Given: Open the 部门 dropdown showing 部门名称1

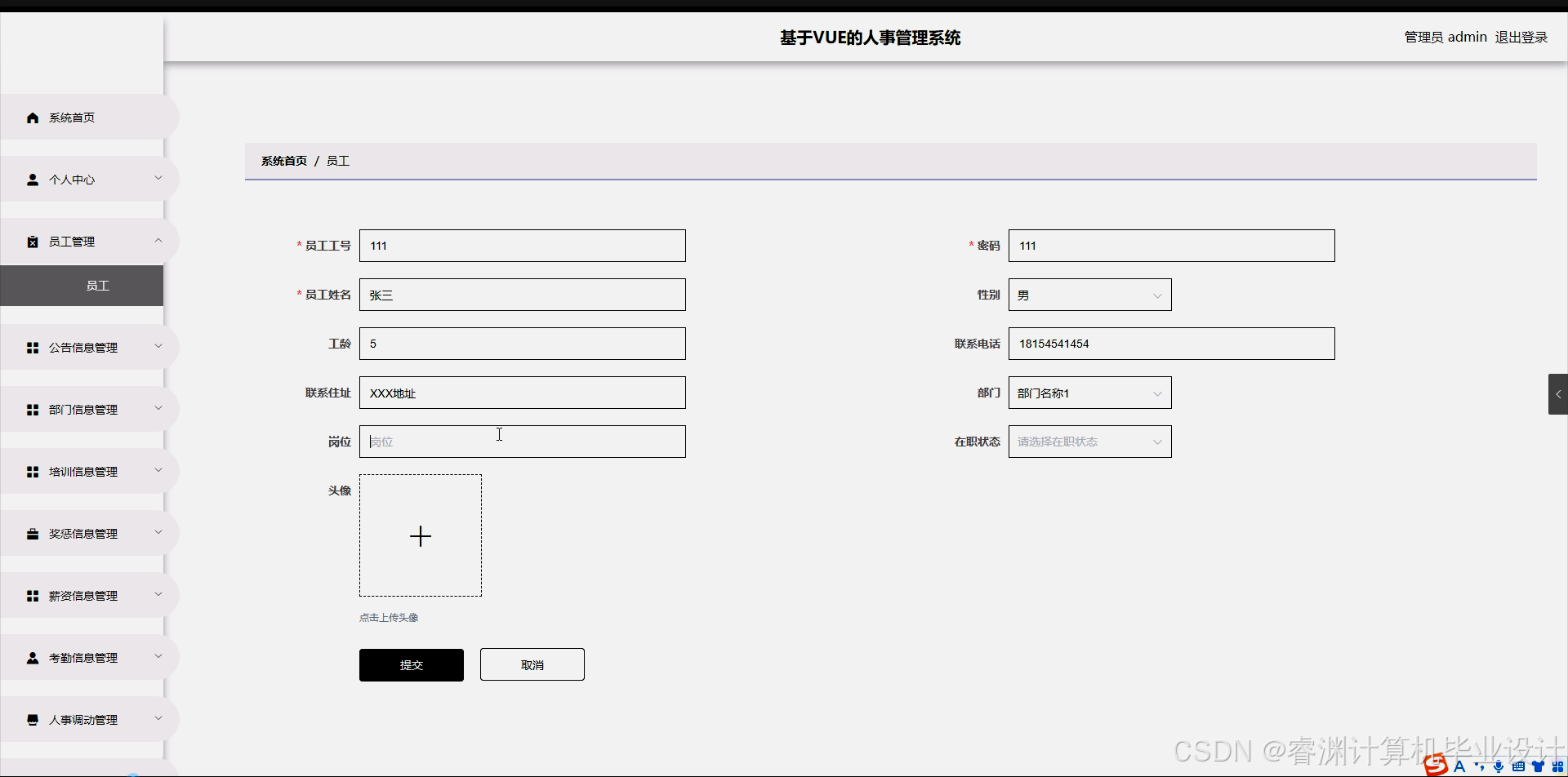Looking at the screenshot, I should 1089,393.
